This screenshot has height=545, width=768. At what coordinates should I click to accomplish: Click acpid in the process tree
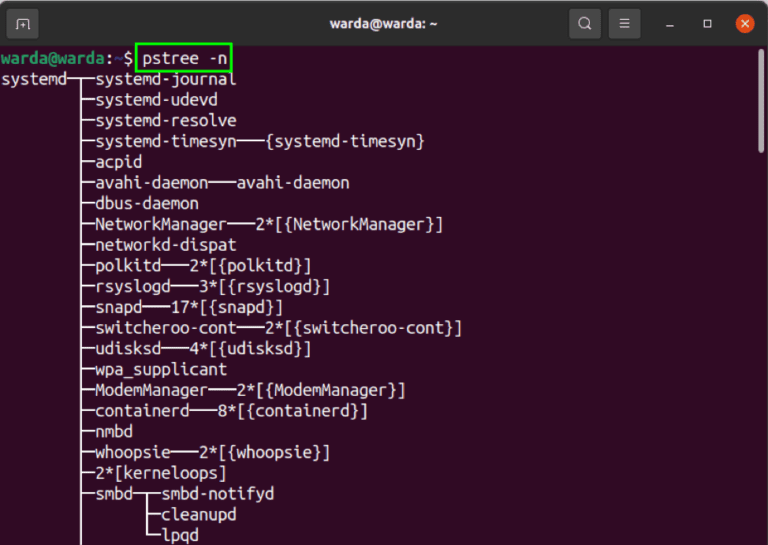tap(119, 162)
